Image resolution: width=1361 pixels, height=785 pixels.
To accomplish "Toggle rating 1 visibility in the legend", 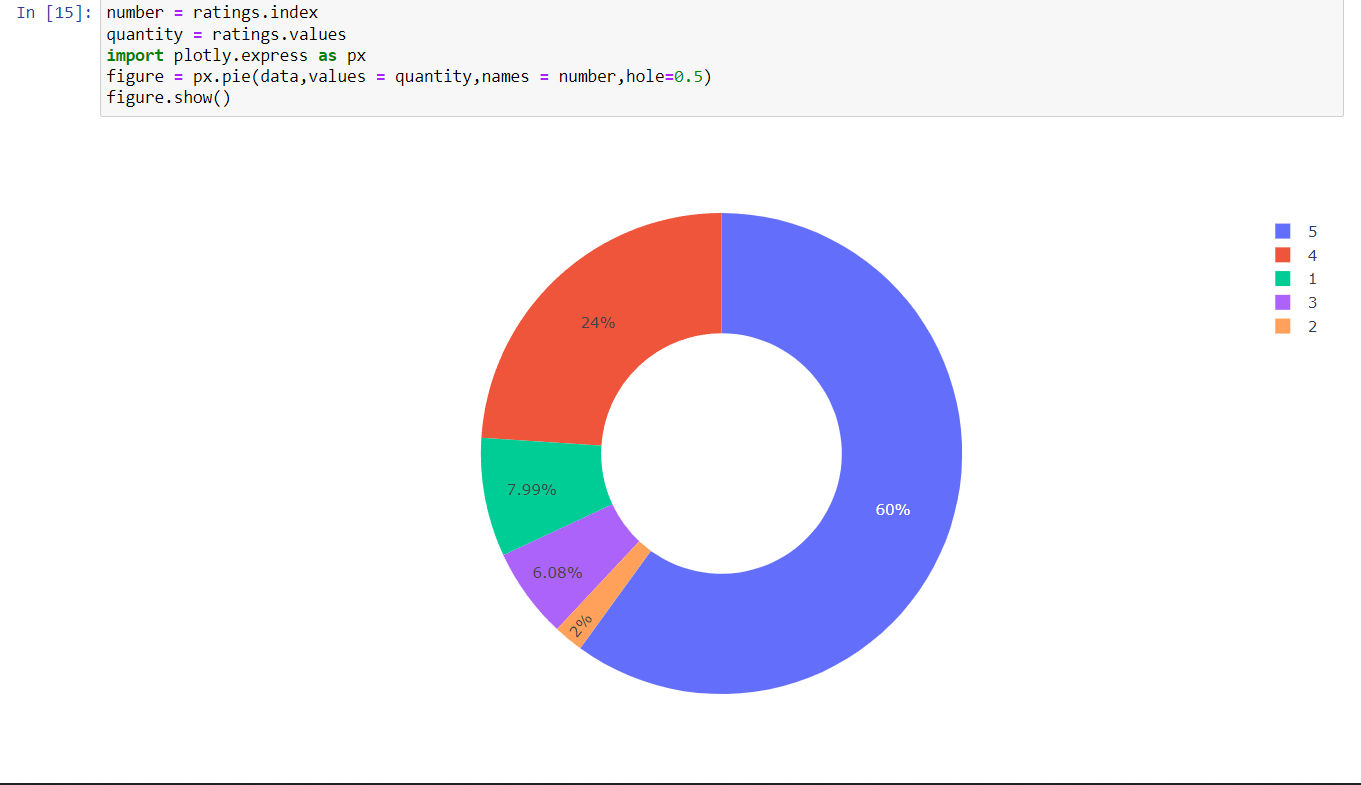I will pyautogui.click(x=1300, y=278).
